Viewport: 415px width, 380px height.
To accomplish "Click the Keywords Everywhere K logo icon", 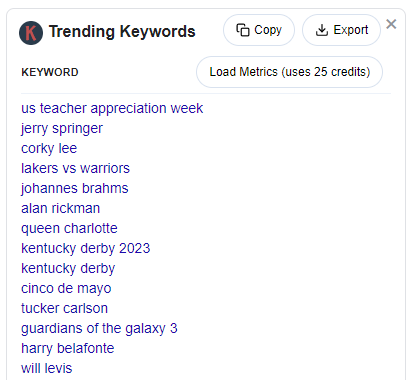I will (x=31, y=33).
